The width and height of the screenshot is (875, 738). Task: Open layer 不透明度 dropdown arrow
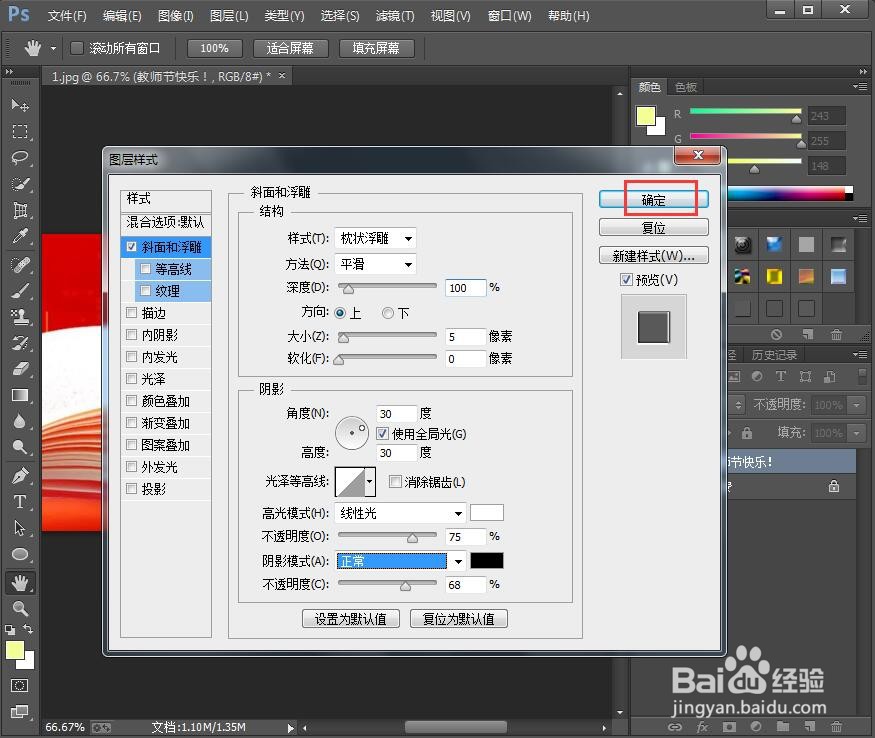point(857,405)
